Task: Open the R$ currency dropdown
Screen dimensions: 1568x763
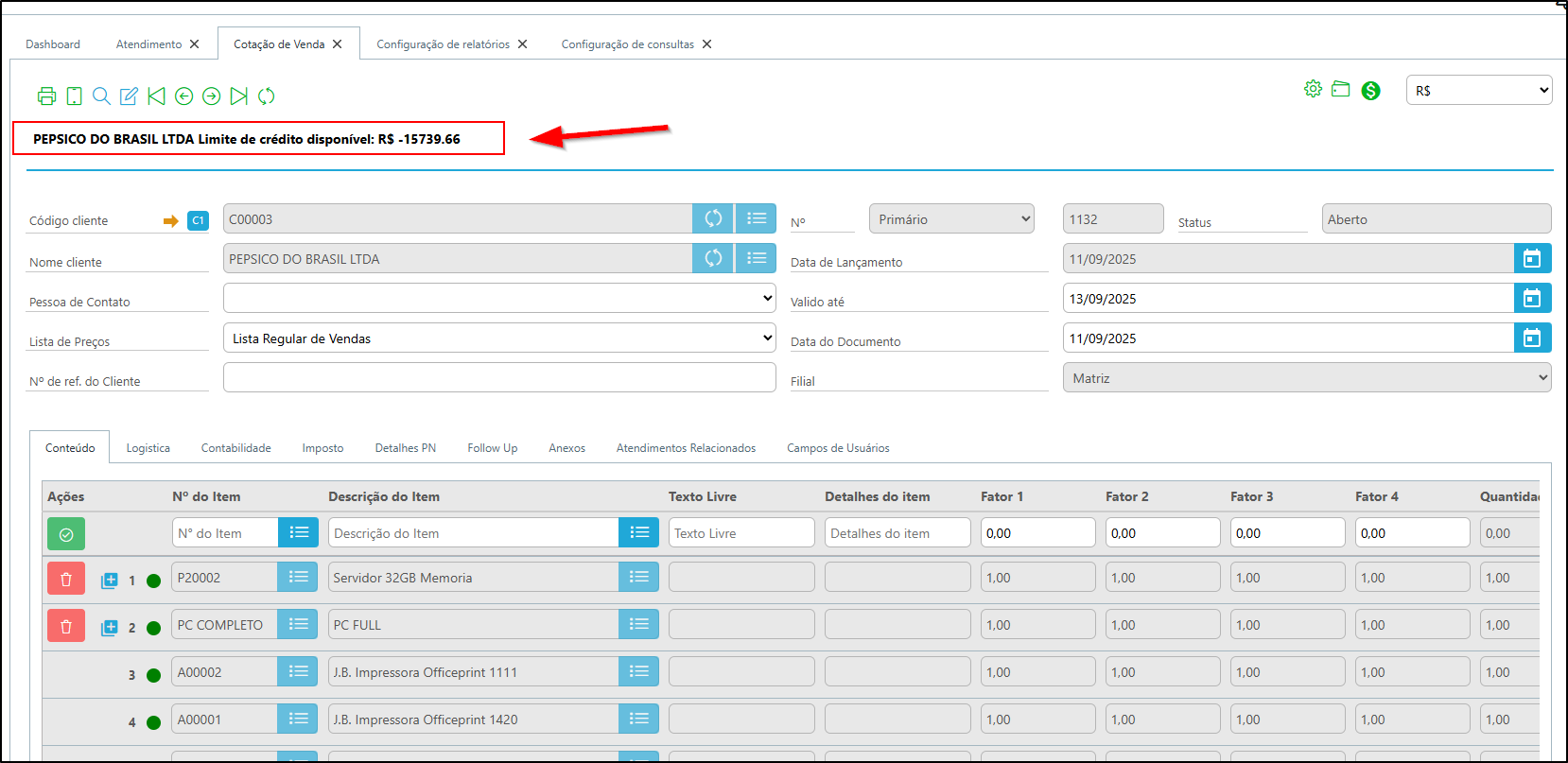Action: point(1478,91)
